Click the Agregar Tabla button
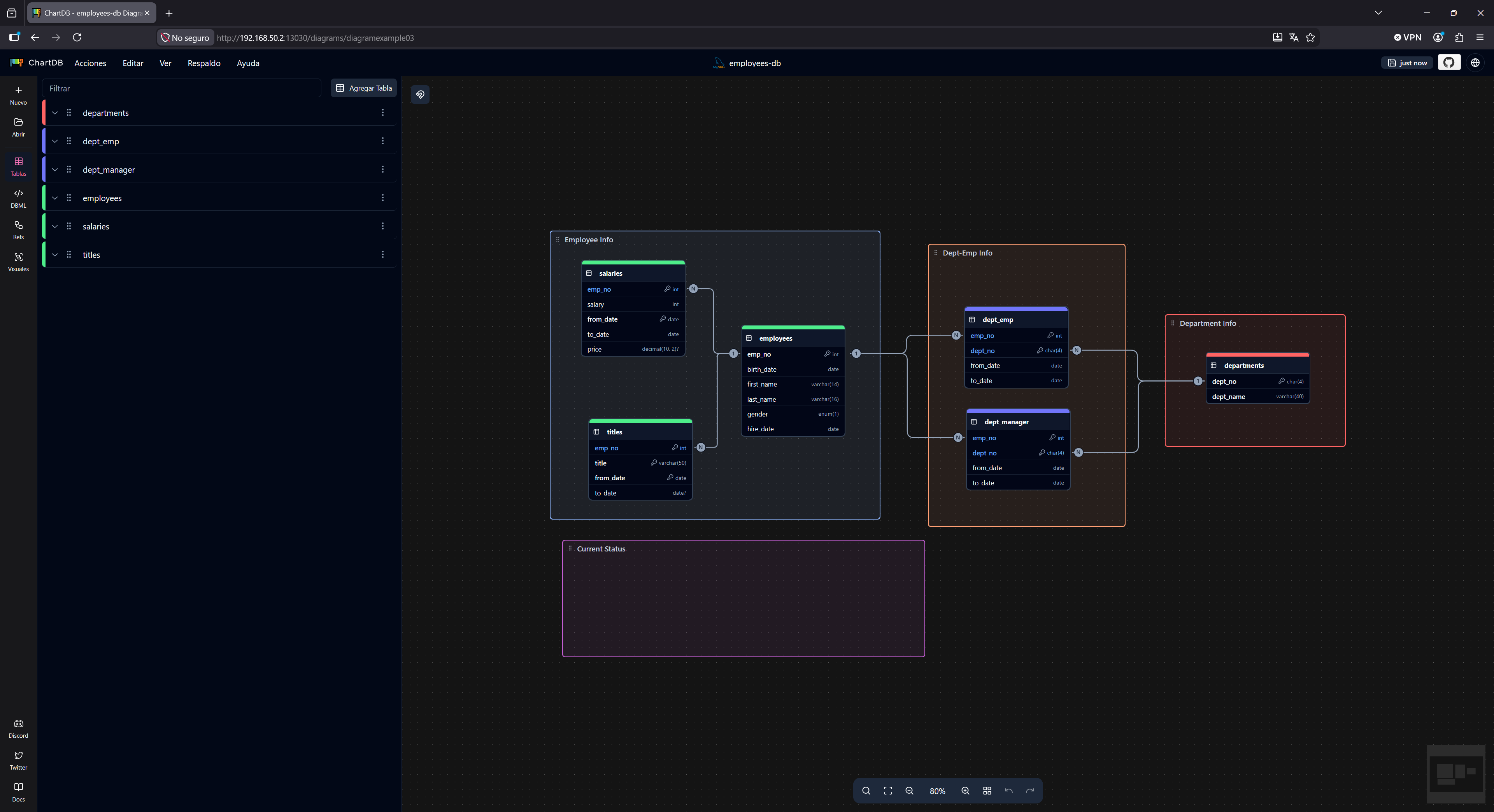 (364, 88)
